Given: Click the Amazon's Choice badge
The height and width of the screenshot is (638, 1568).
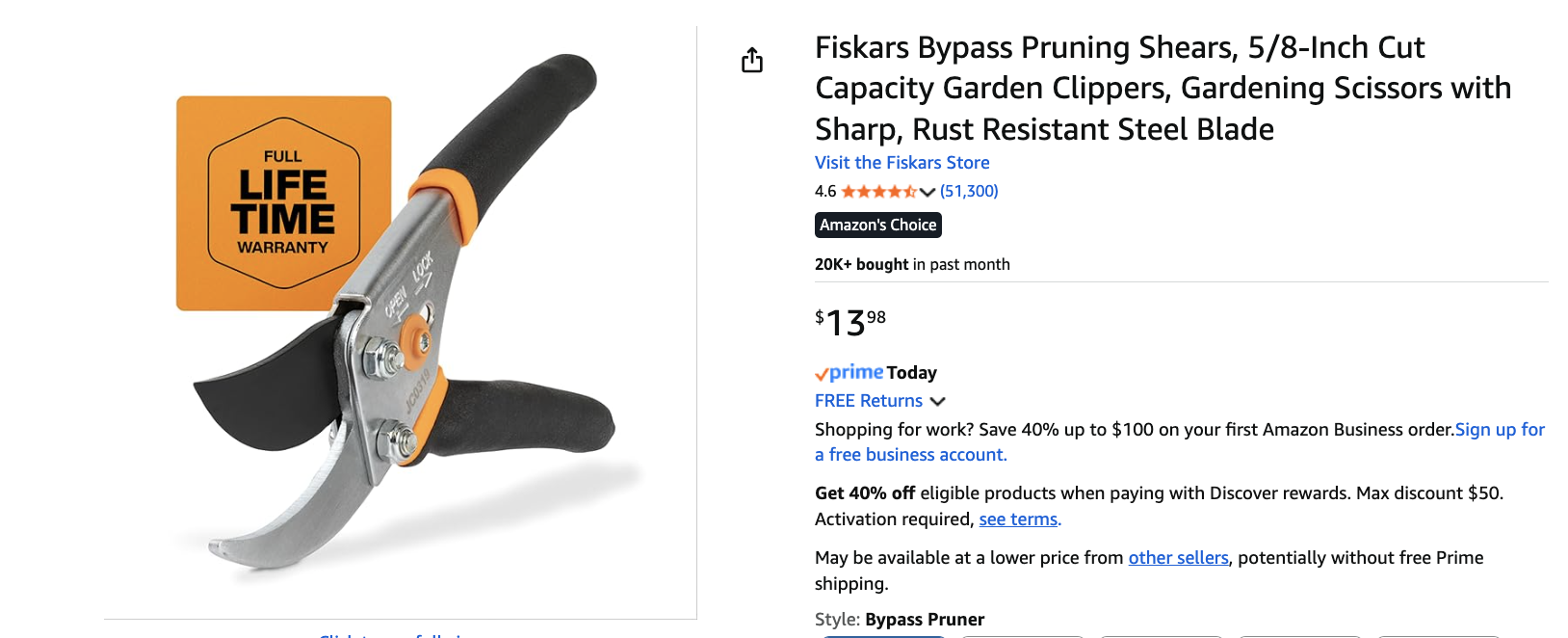Looking at the screenshot, I should point(877,225).
